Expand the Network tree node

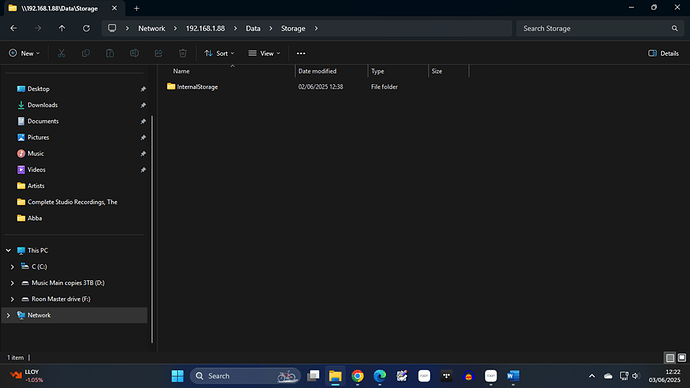point(8,315)
